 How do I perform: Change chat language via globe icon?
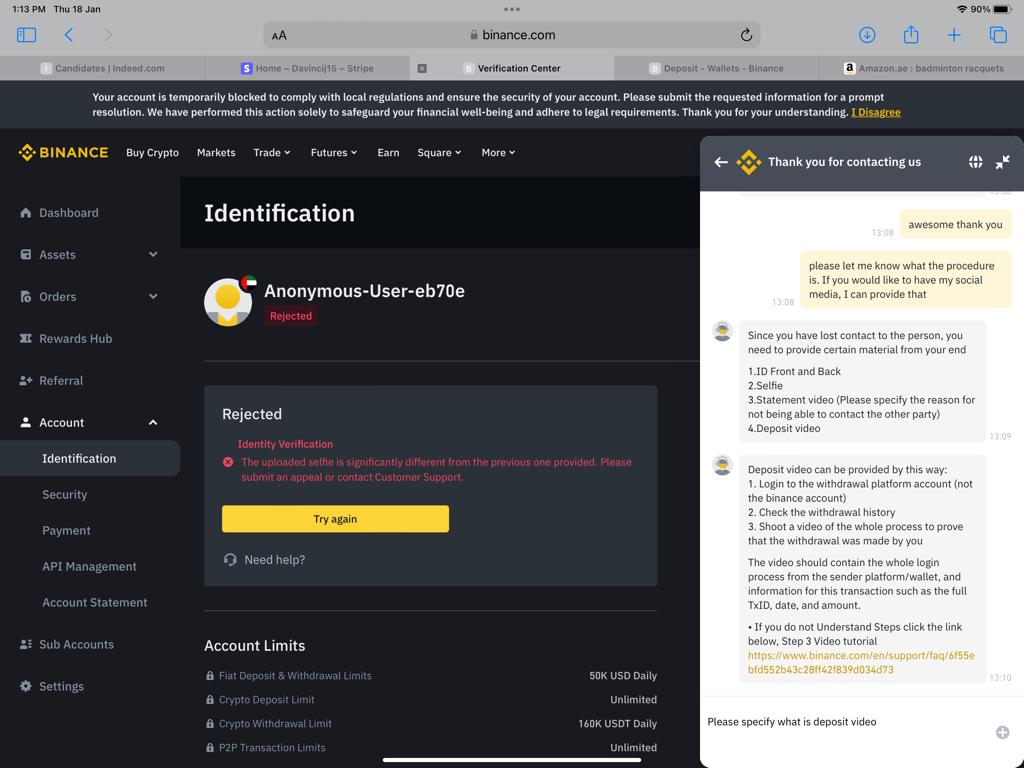[x=975, y=162]
